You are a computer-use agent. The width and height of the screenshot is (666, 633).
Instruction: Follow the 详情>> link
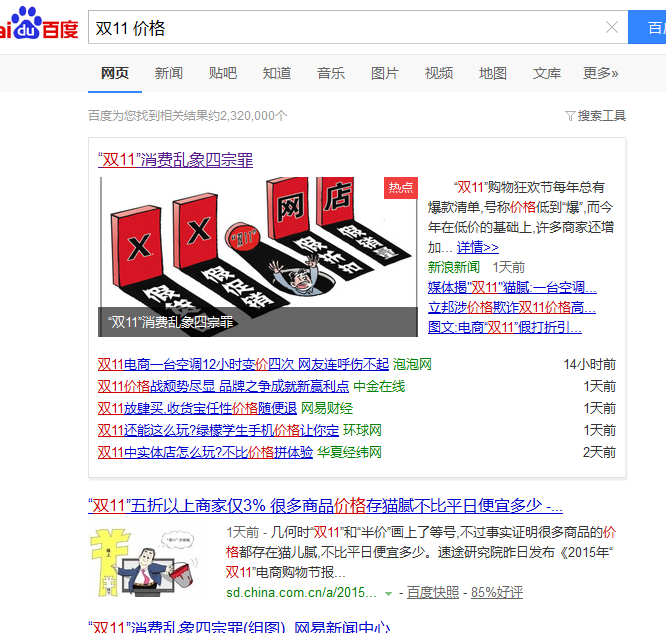tap(477, 247)
